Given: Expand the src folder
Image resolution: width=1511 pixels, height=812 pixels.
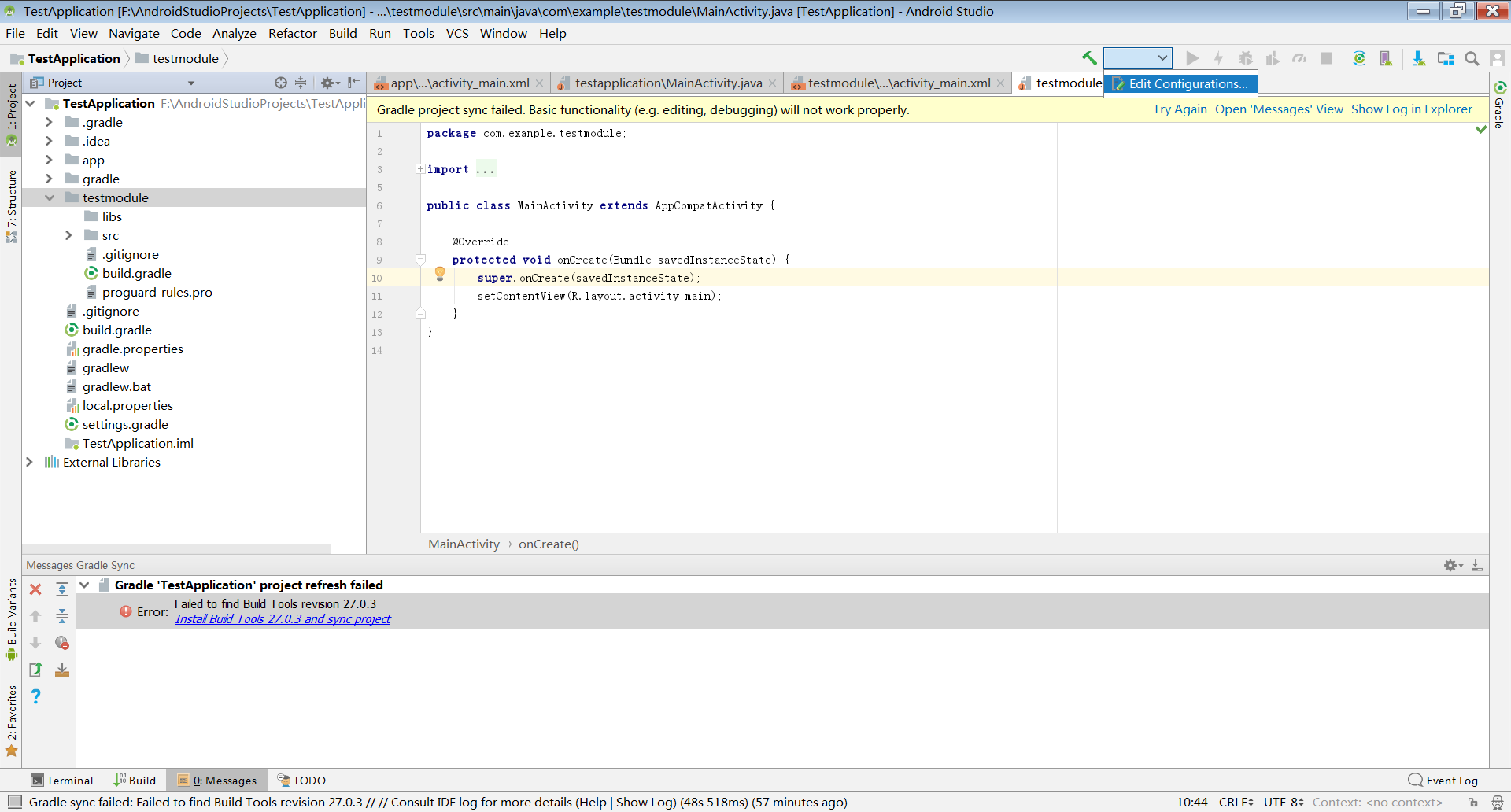Looking at the screenshot, I should pyautogui.click(x=68, y=235).
